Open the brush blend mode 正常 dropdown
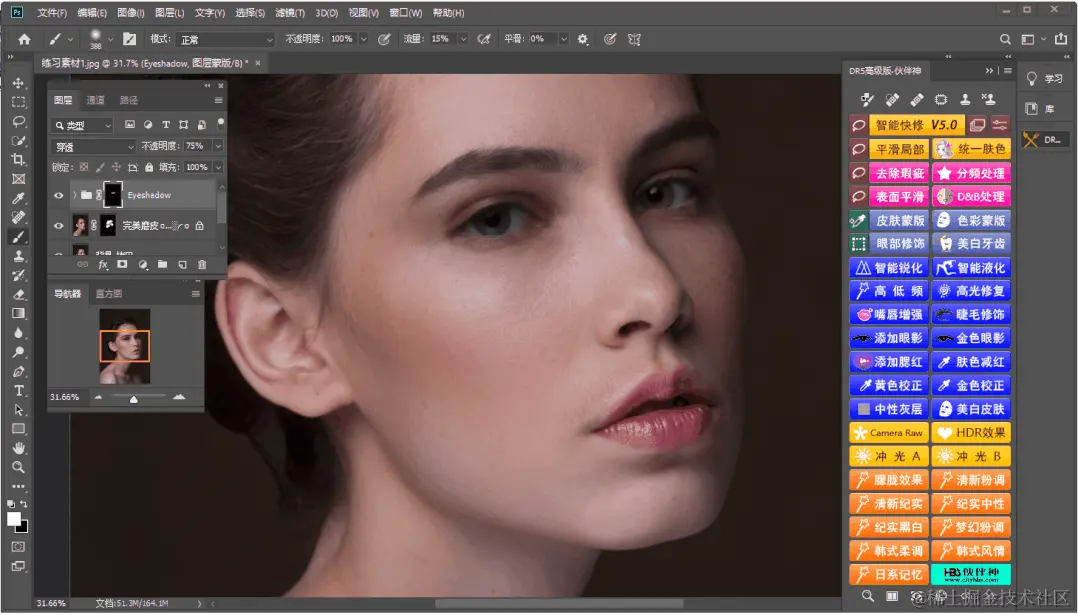Screen dimensions: 1078x615 click(x=225, y=39)
